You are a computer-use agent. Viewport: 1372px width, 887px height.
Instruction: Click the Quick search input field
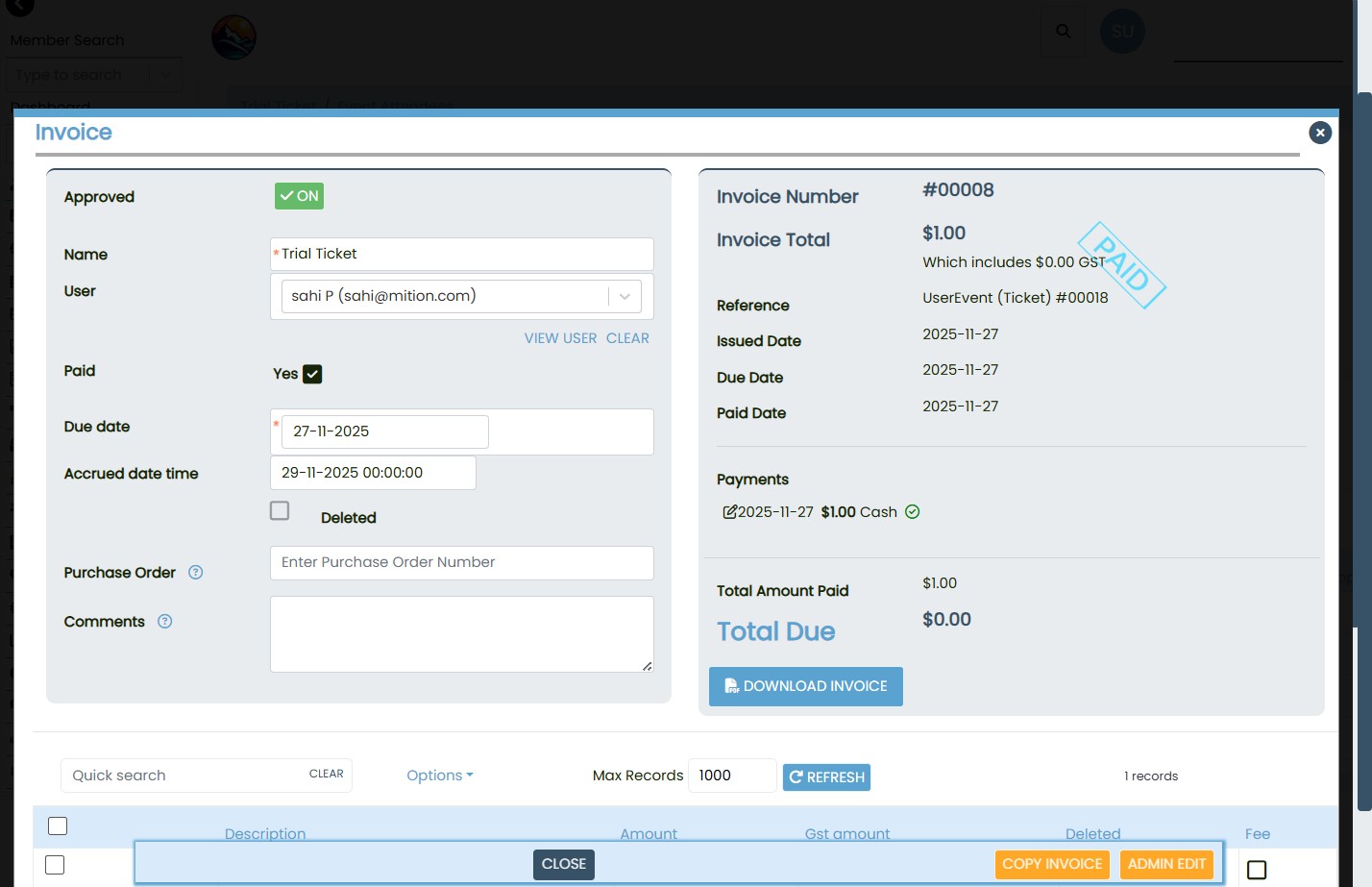(183, 776)
